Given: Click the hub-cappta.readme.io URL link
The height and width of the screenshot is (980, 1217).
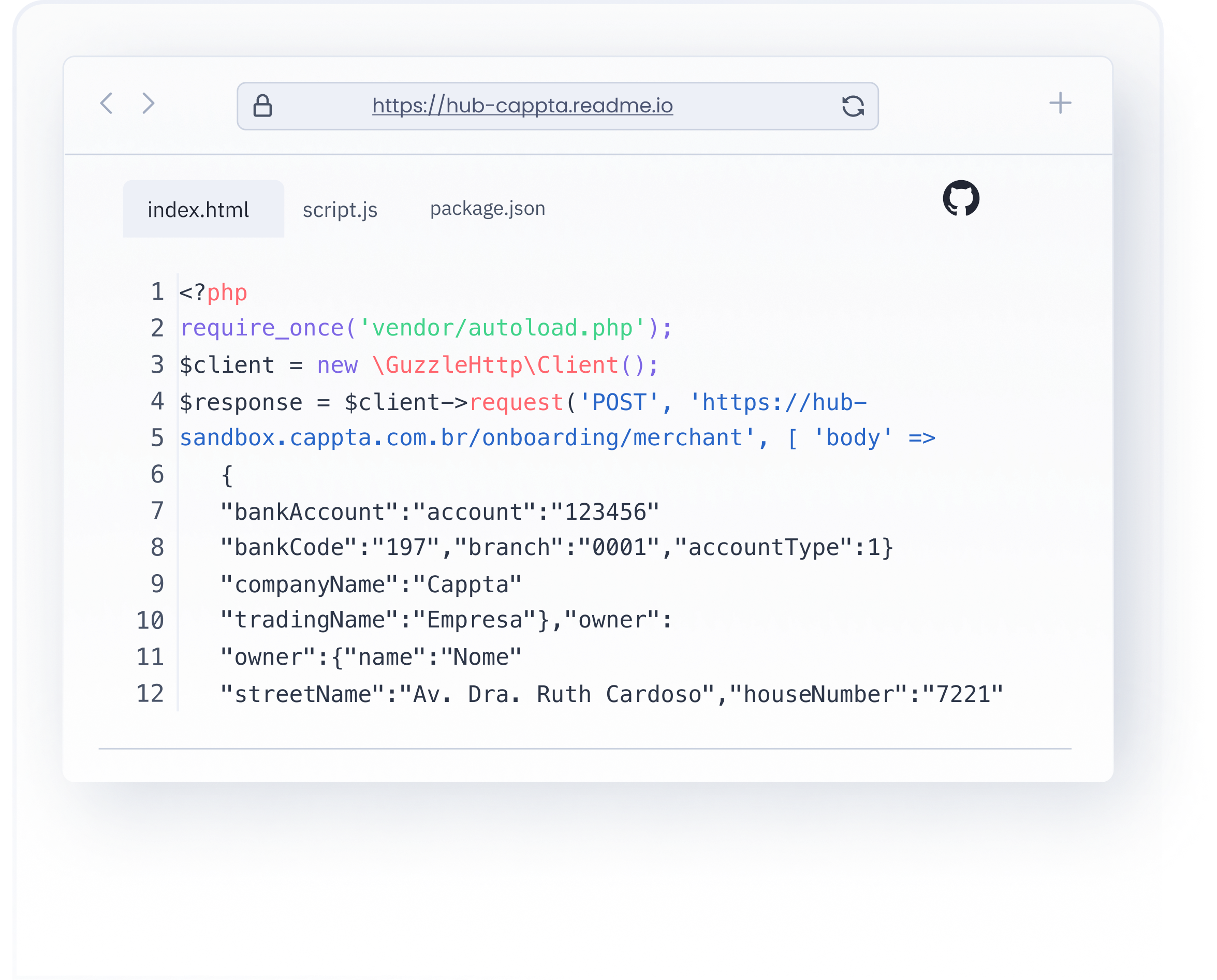Looking at the screenshot, I should [x=522, y=106].
